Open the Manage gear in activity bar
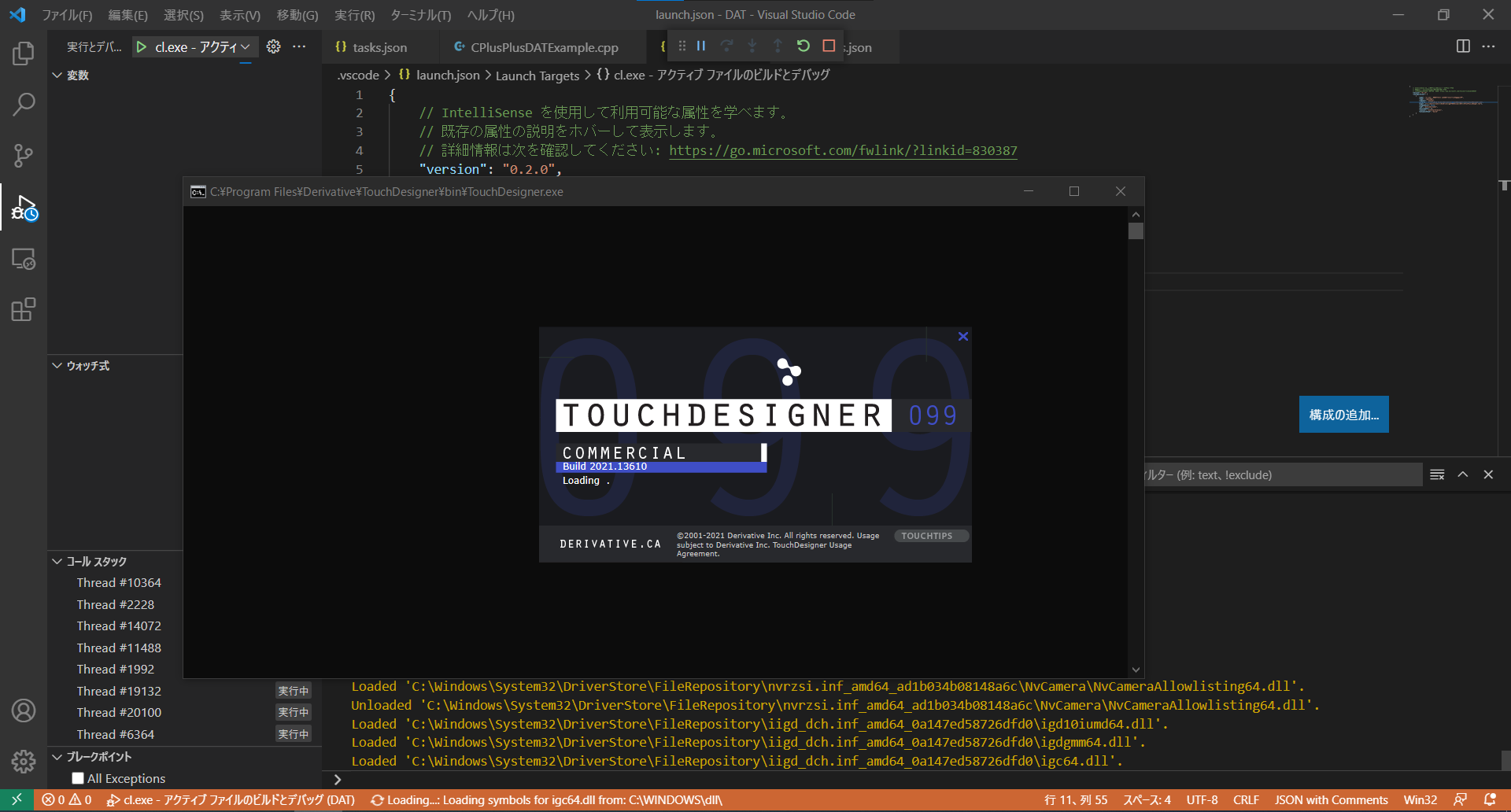 (24, 761)
